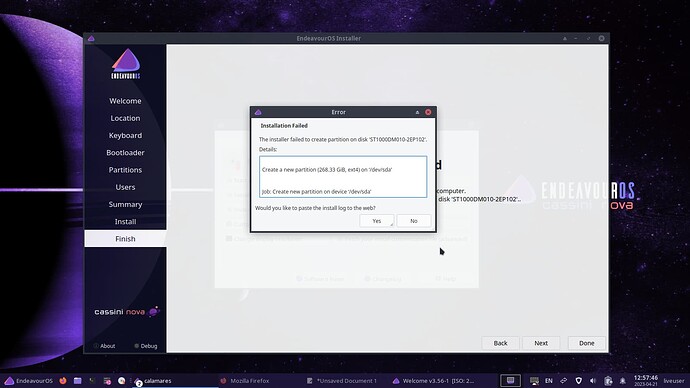Switch to the calamares taskbar window
Screen dimensions: 690x388
pyautogui.click(x=175, y=381)
